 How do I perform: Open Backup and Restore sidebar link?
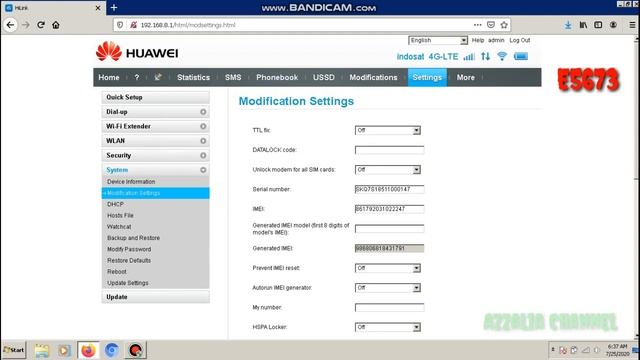coord(133,238)
